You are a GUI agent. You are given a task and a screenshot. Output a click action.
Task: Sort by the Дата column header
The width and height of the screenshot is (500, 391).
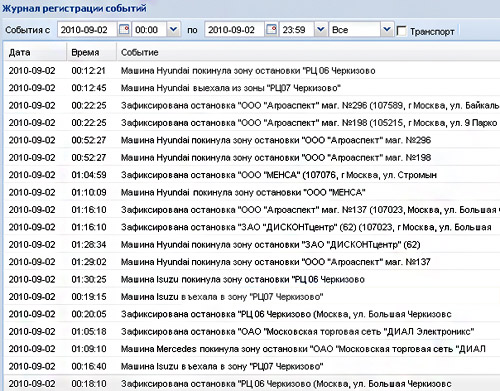coord(35,52)
